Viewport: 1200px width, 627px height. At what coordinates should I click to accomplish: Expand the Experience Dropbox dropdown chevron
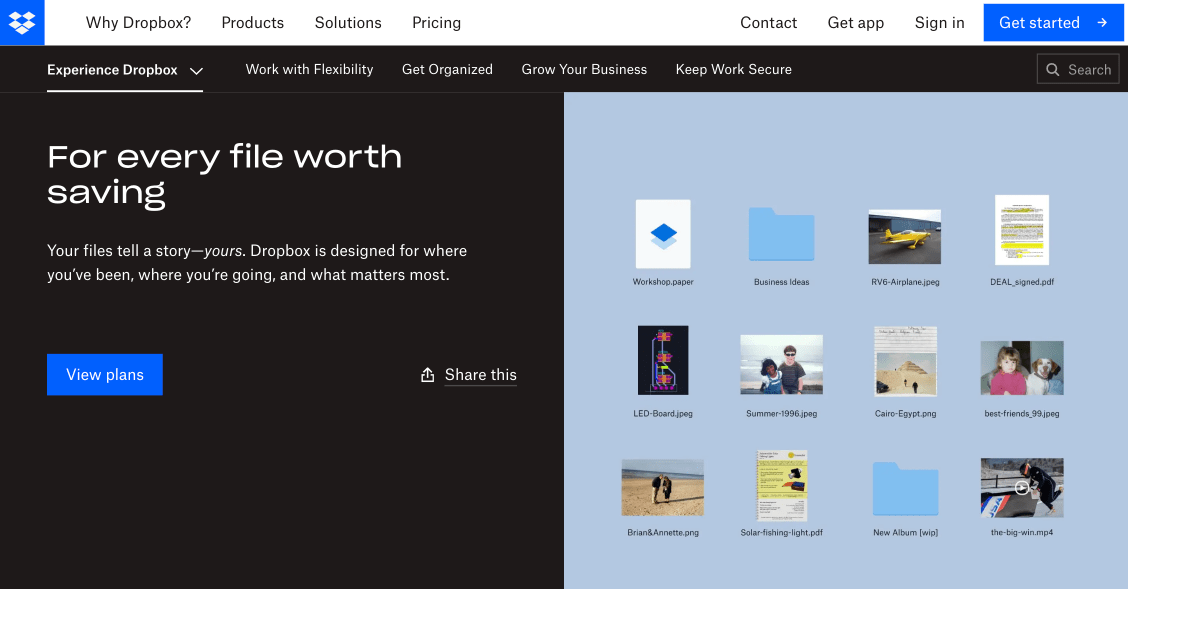[x=197, y=71]
